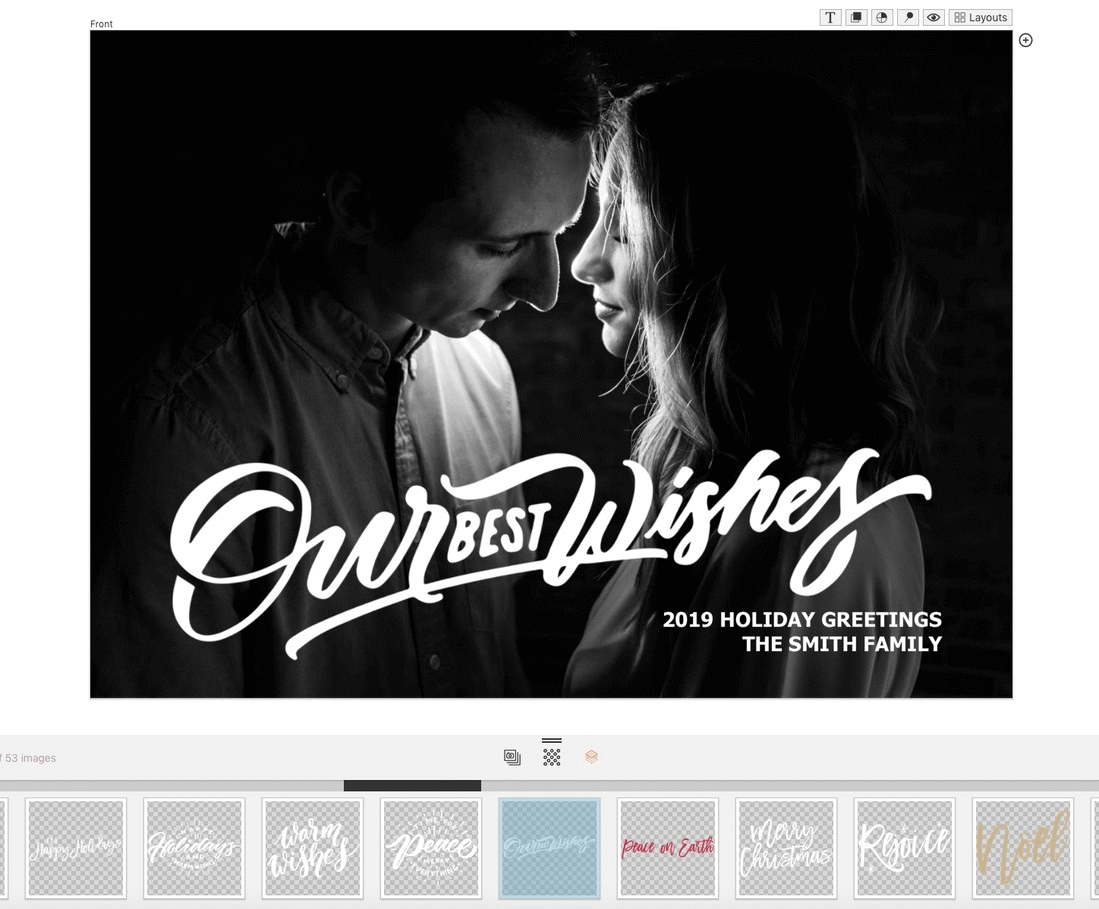Image resolution: width=1099 pixels, height=909 pixels.
Task: Click the Front page label
Action: tap(101, 24)
